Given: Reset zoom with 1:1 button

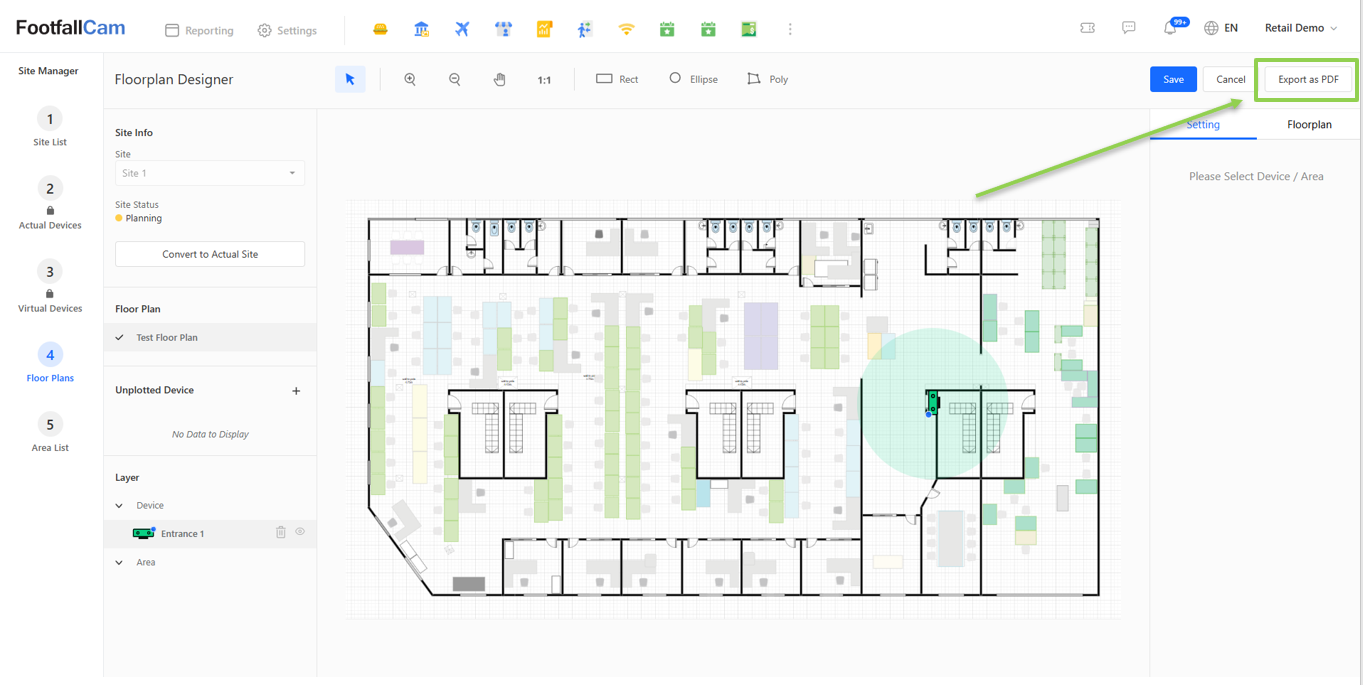Looking at the screenshot, I should (x=544, y=80).
